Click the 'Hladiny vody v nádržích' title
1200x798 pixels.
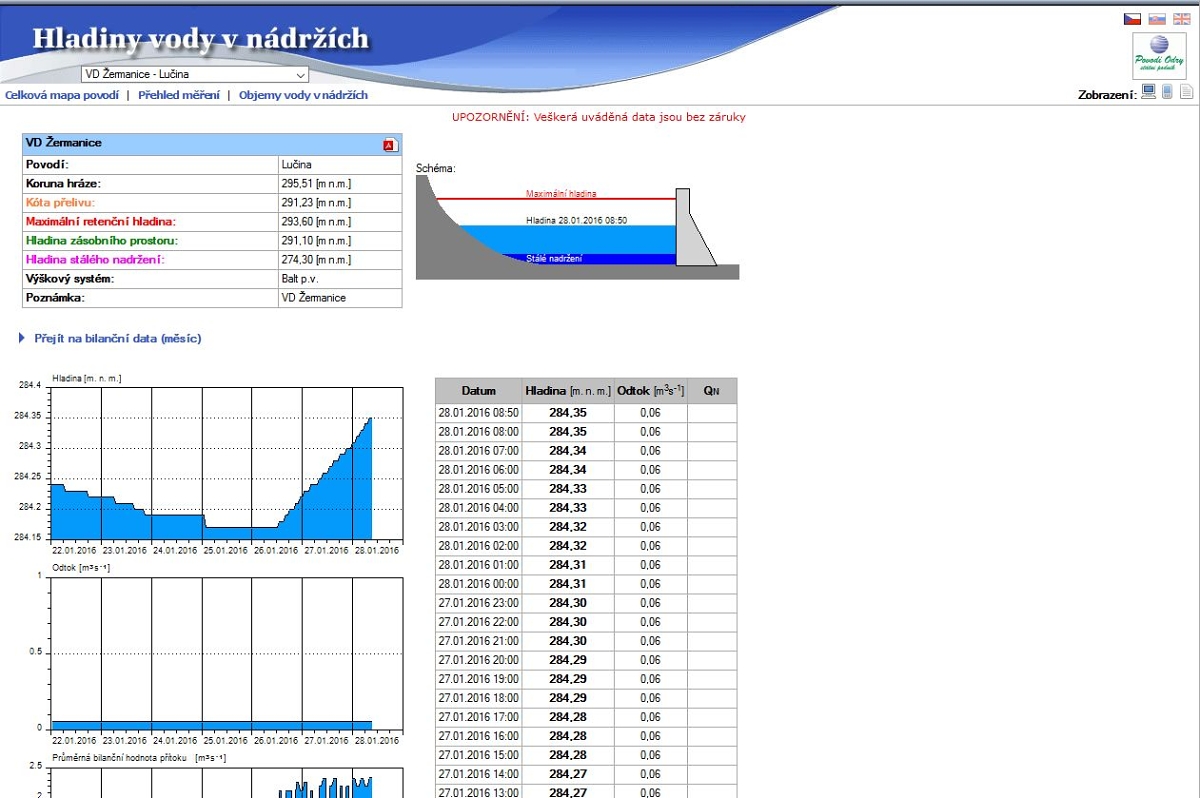[x=201, y=39]
